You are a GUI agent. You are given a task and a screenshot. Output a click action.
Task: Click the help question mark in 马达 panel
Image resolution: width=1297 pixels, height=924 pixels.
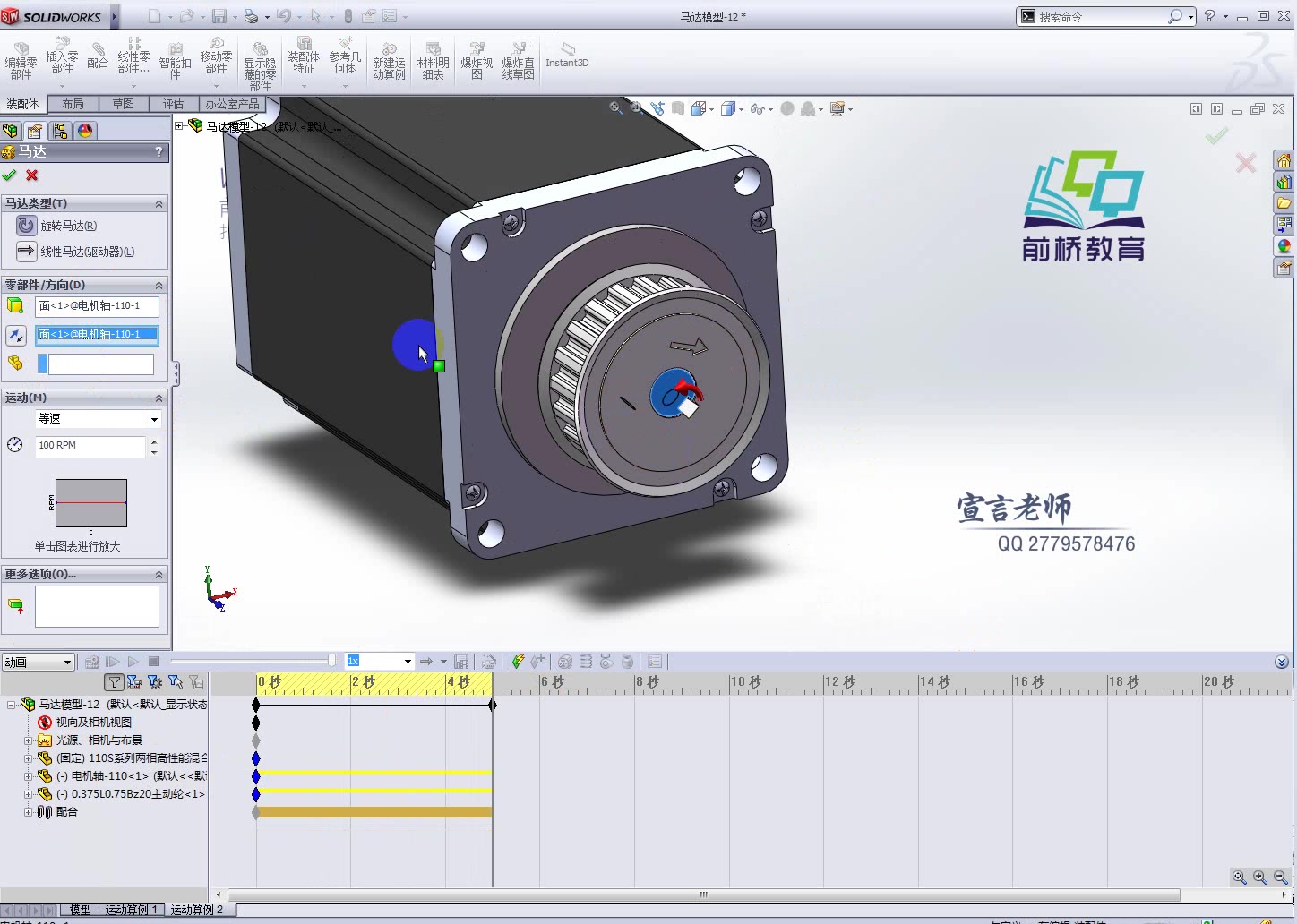(159, 152)
